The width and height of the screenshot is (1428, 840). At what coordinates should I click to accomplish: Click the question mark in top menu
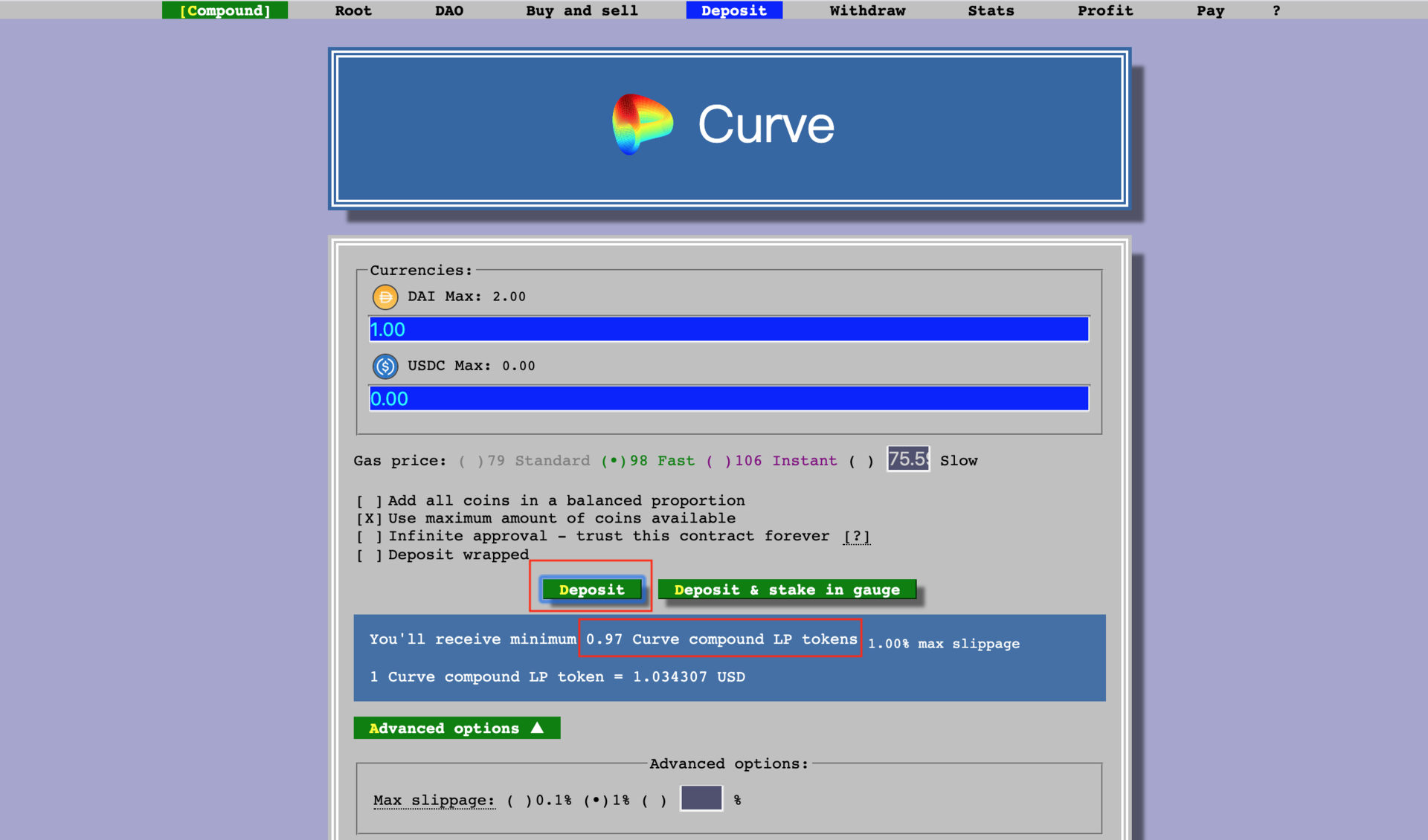tap(1276, 10)
